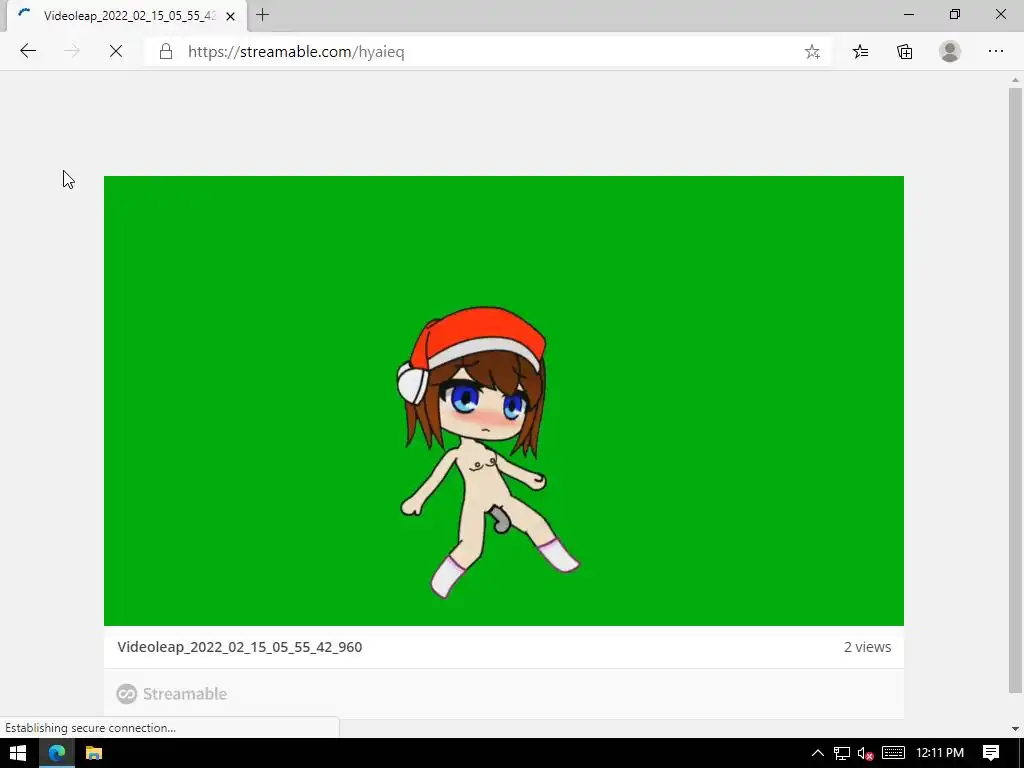
Task: Go back to the previous page
Action: pos(27,51)
